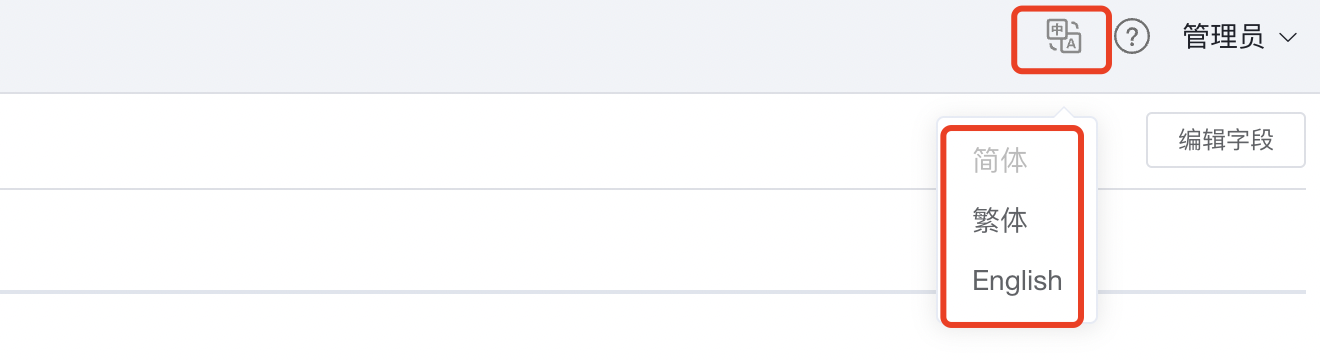Open the 管理员 user menu
The image size is (1320, 360).
click(x=1240, y=37)
